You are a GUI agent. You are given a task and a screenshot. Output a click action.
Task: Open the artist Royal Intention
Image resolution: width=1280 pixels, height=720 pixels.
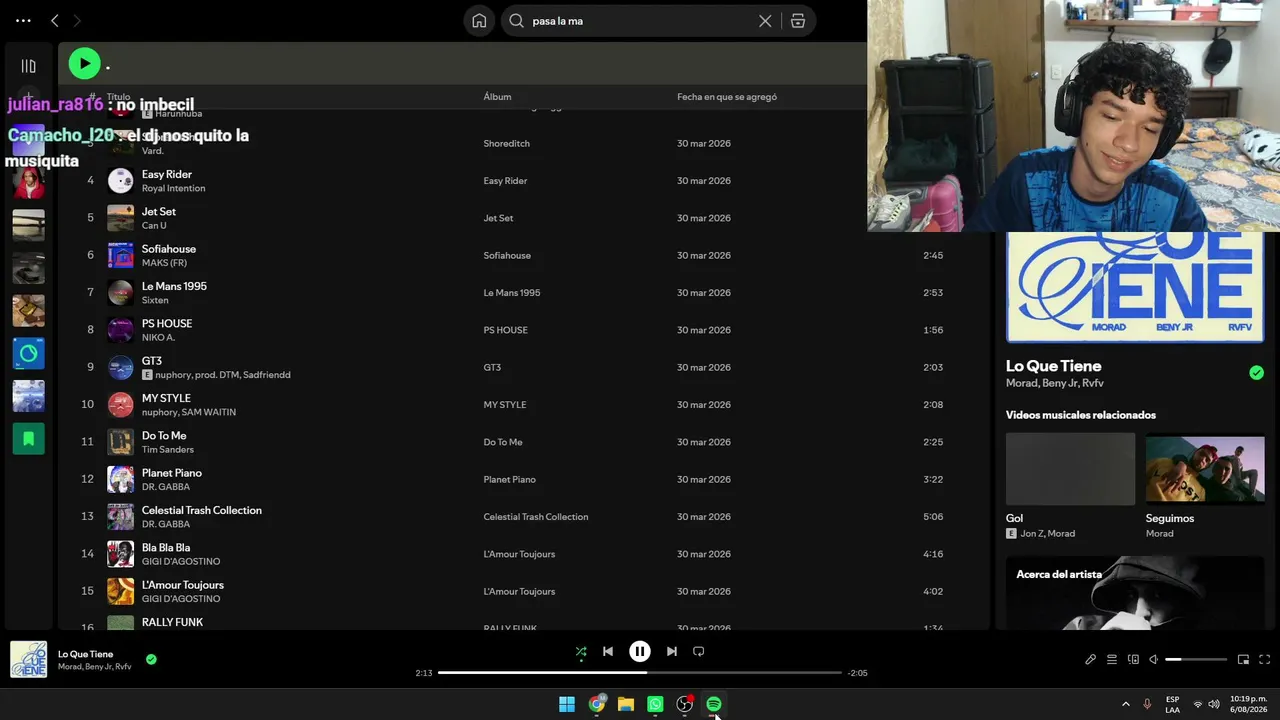[x=173, y=188]
